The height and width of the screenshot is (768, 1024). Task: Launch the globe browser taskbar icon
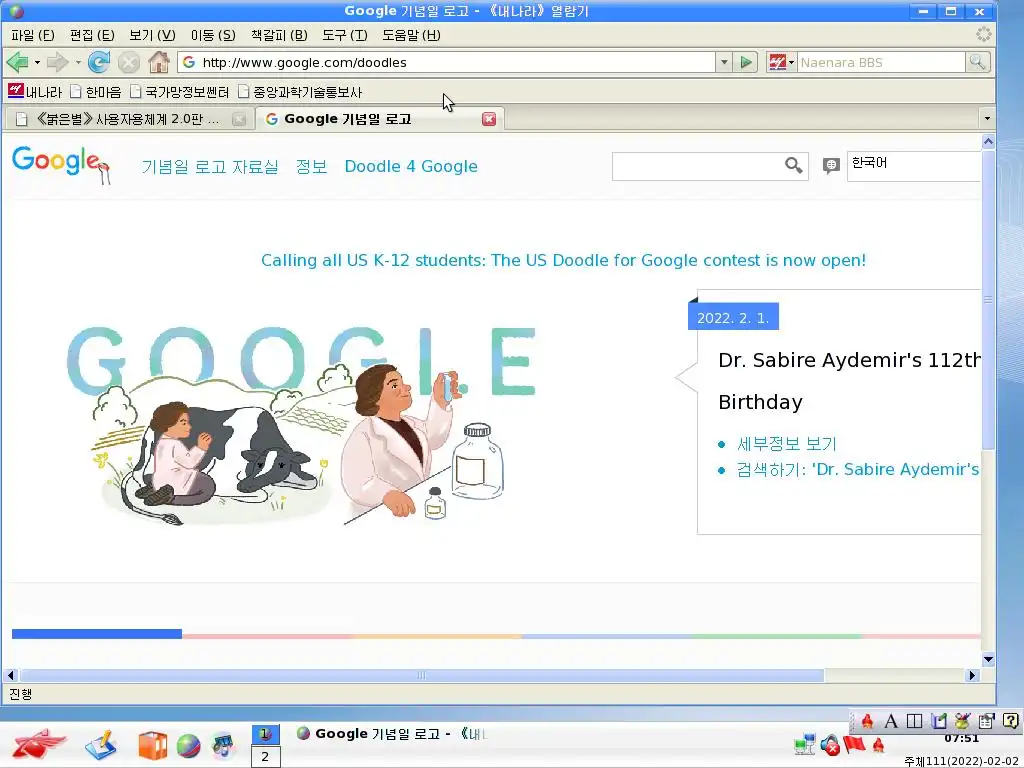coord(188,746)
